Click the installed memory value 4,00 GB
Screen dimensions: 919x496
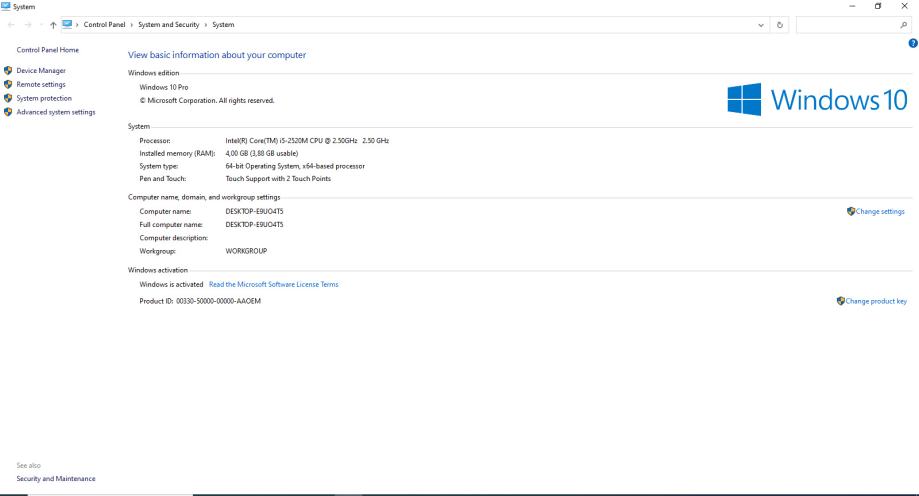[261, 153]
